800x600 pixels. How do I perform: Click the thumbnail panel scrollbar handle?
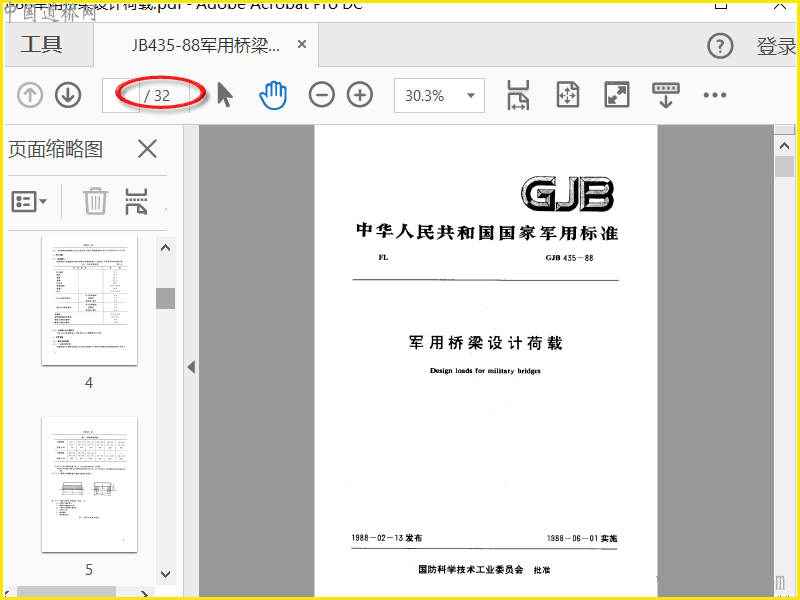pyautogui.click(x=165, y=298)
